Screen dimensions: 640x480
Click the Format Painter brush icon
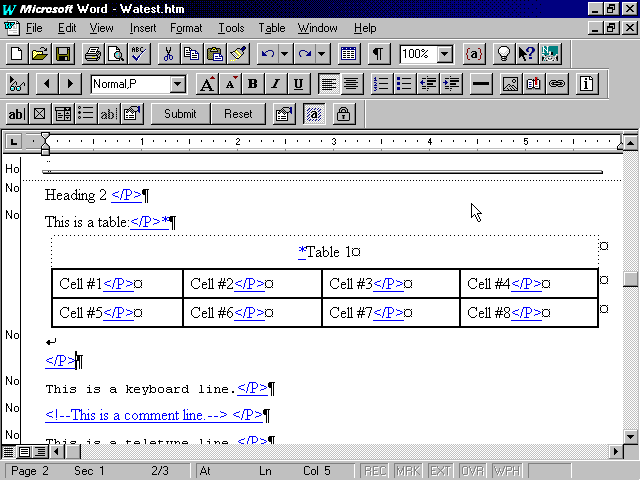237,54
